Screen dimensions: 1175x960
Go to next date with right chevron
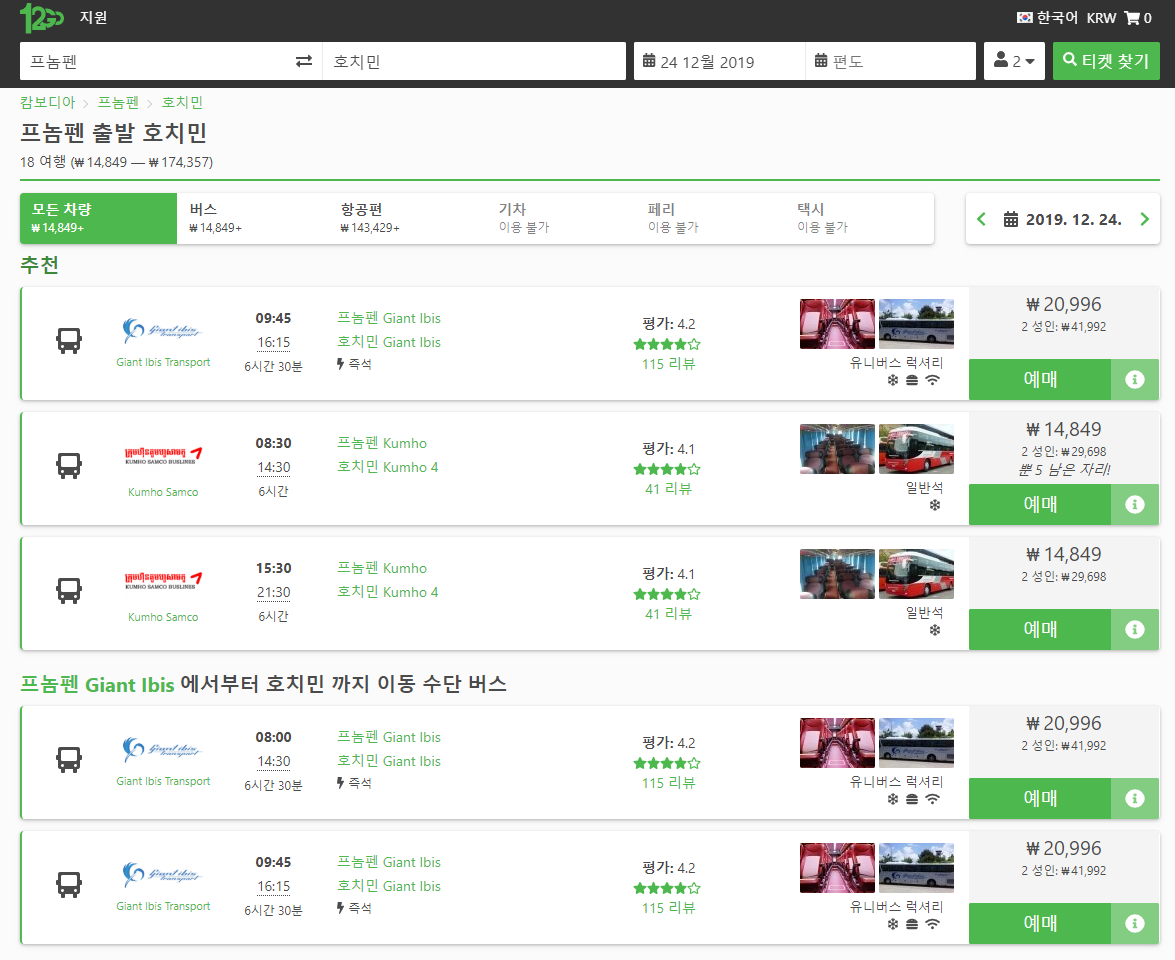coord(1144,219)
